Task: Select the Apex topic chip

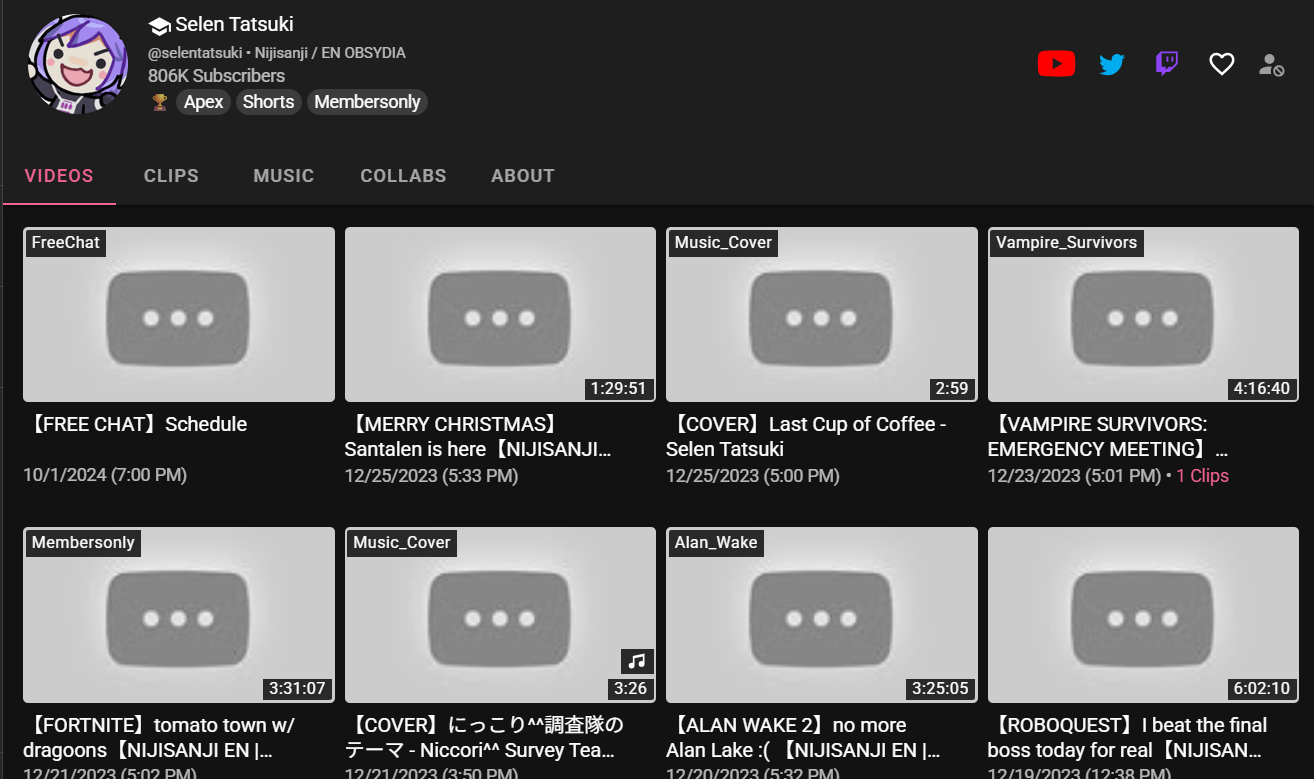Action: click(x=204, y=102)
